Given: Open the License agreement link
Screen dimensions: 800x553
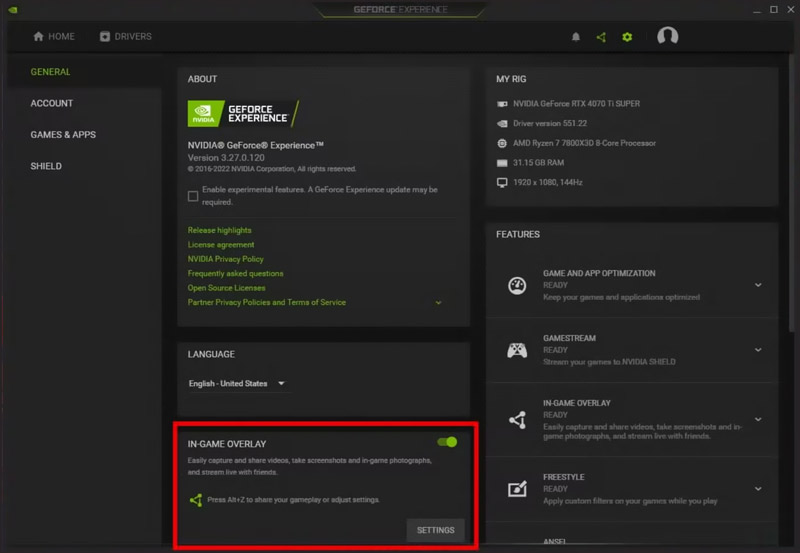Looking at the screenshot, I should [x=221, y=244].
